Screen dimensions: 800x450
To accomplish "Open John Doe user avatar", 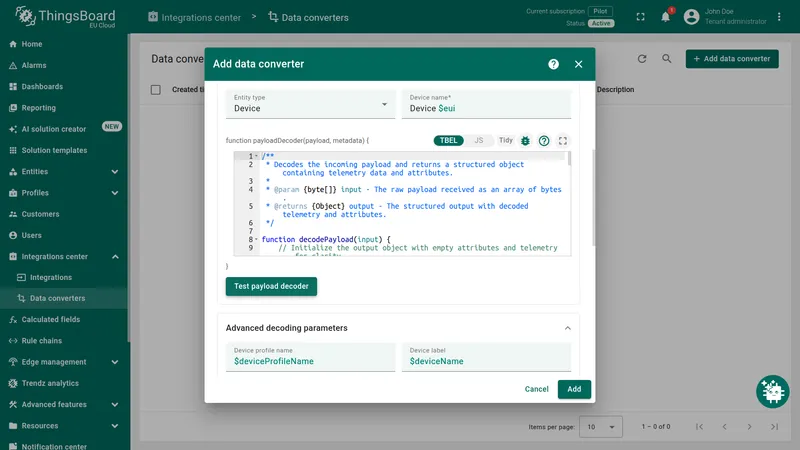I will tap(691, 17).
